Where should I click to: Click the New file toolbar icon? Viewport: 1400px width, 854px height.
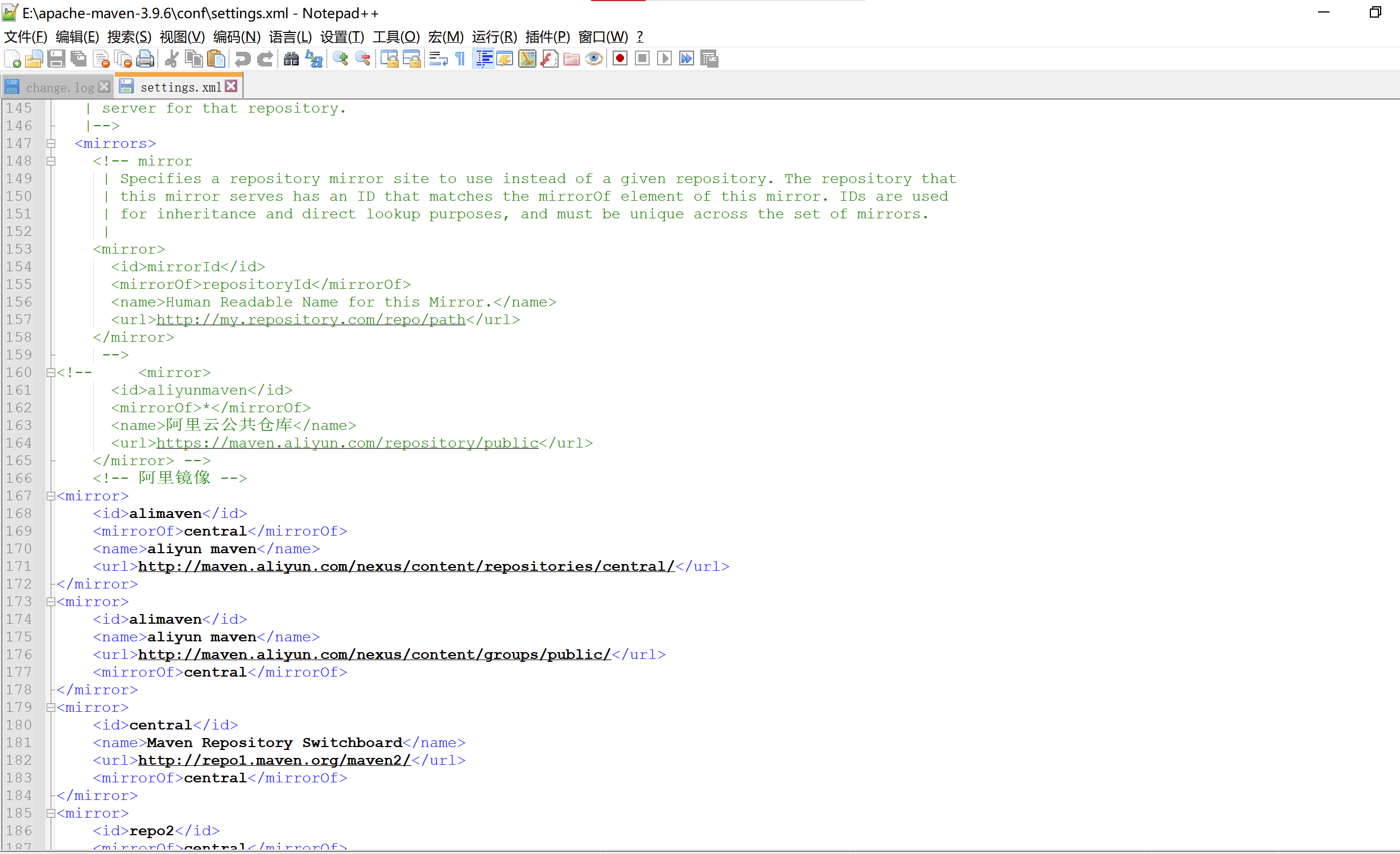tap(13, 59)
